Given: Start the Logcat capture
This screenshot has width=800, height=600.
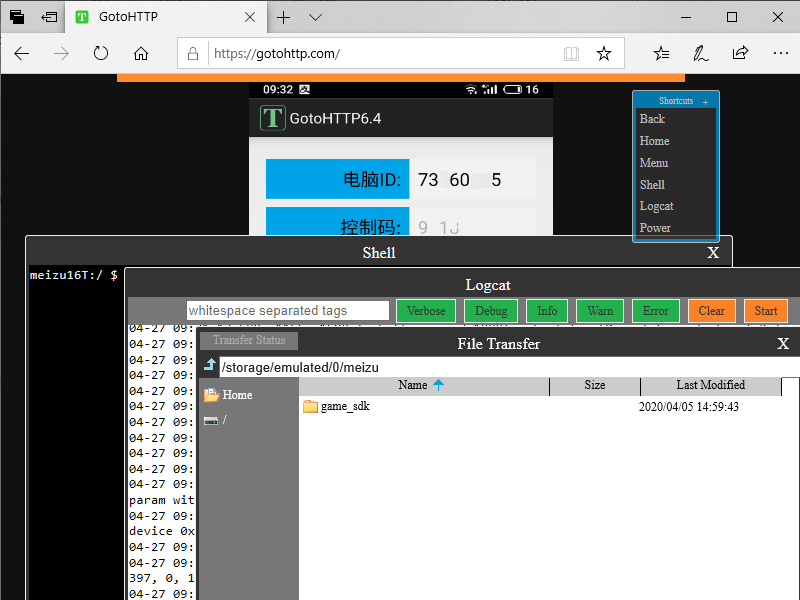Looking at the screenshot, I should pyautogui.click(x=766, y=311).
